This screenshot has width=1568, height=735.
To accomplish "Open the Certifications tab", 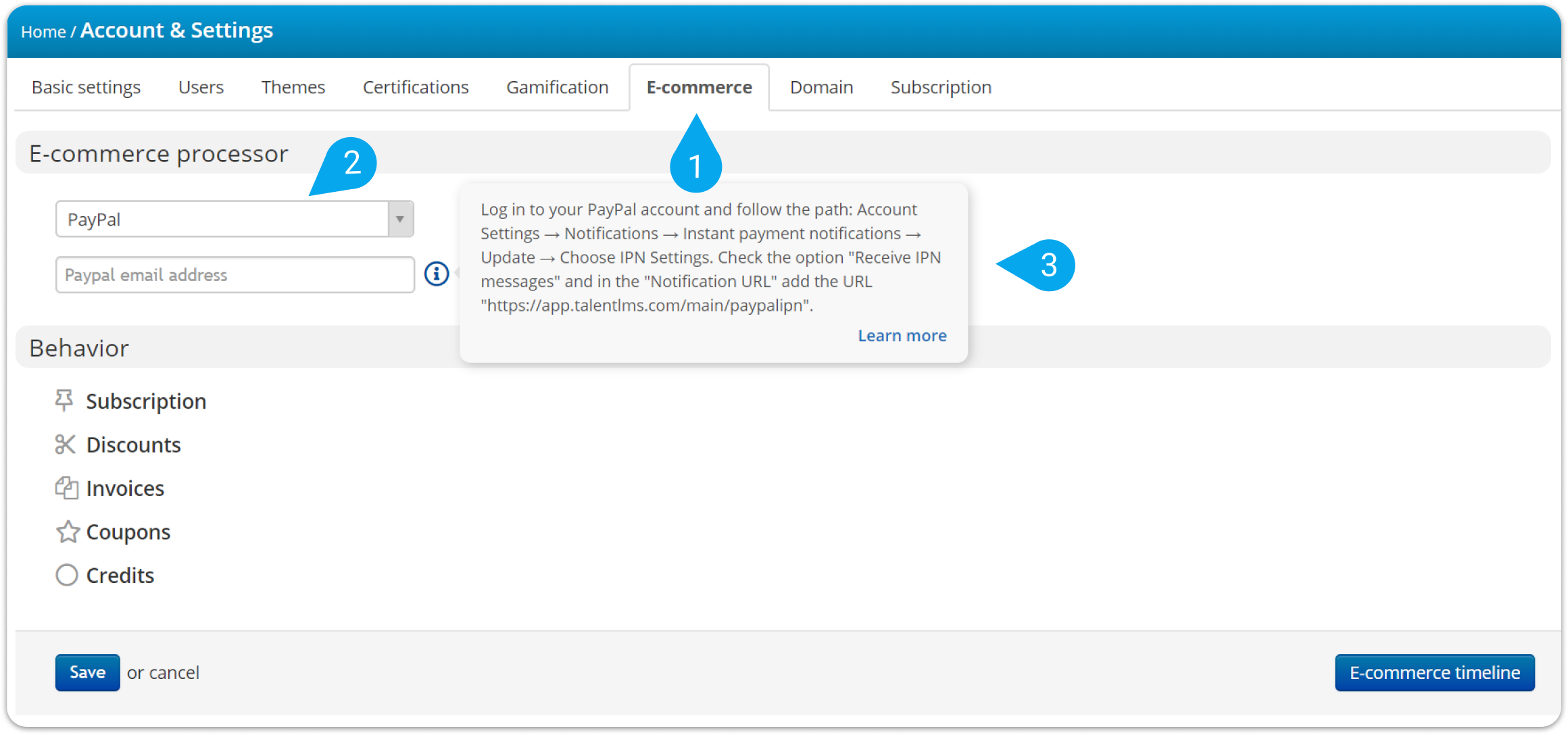I will [416, 87].
